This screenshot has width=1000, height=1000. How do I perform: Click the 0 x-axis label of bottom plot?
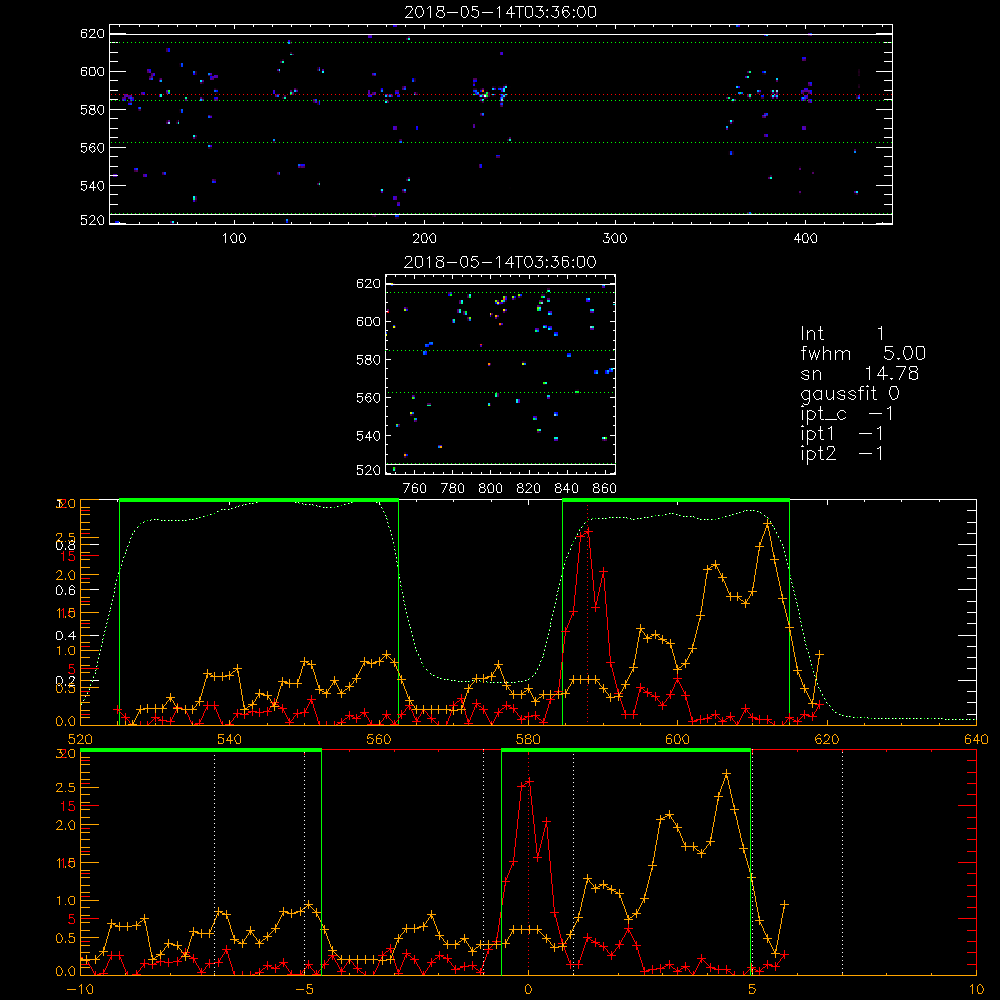(528, 989)
